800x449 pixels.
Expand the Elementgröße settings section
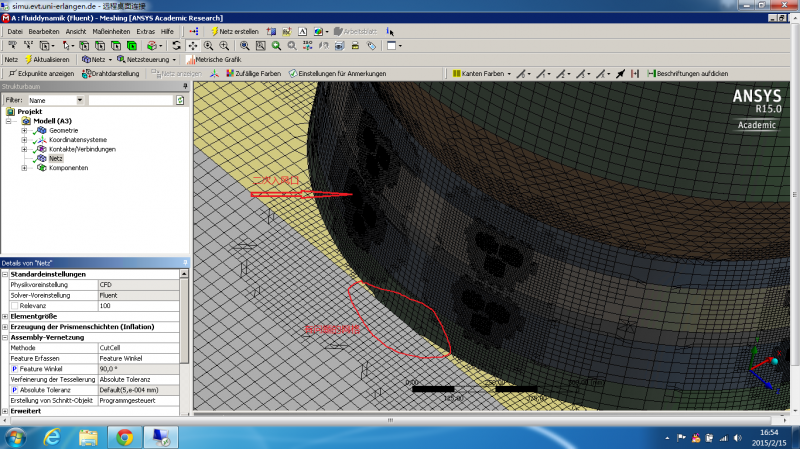pos(5,316)
